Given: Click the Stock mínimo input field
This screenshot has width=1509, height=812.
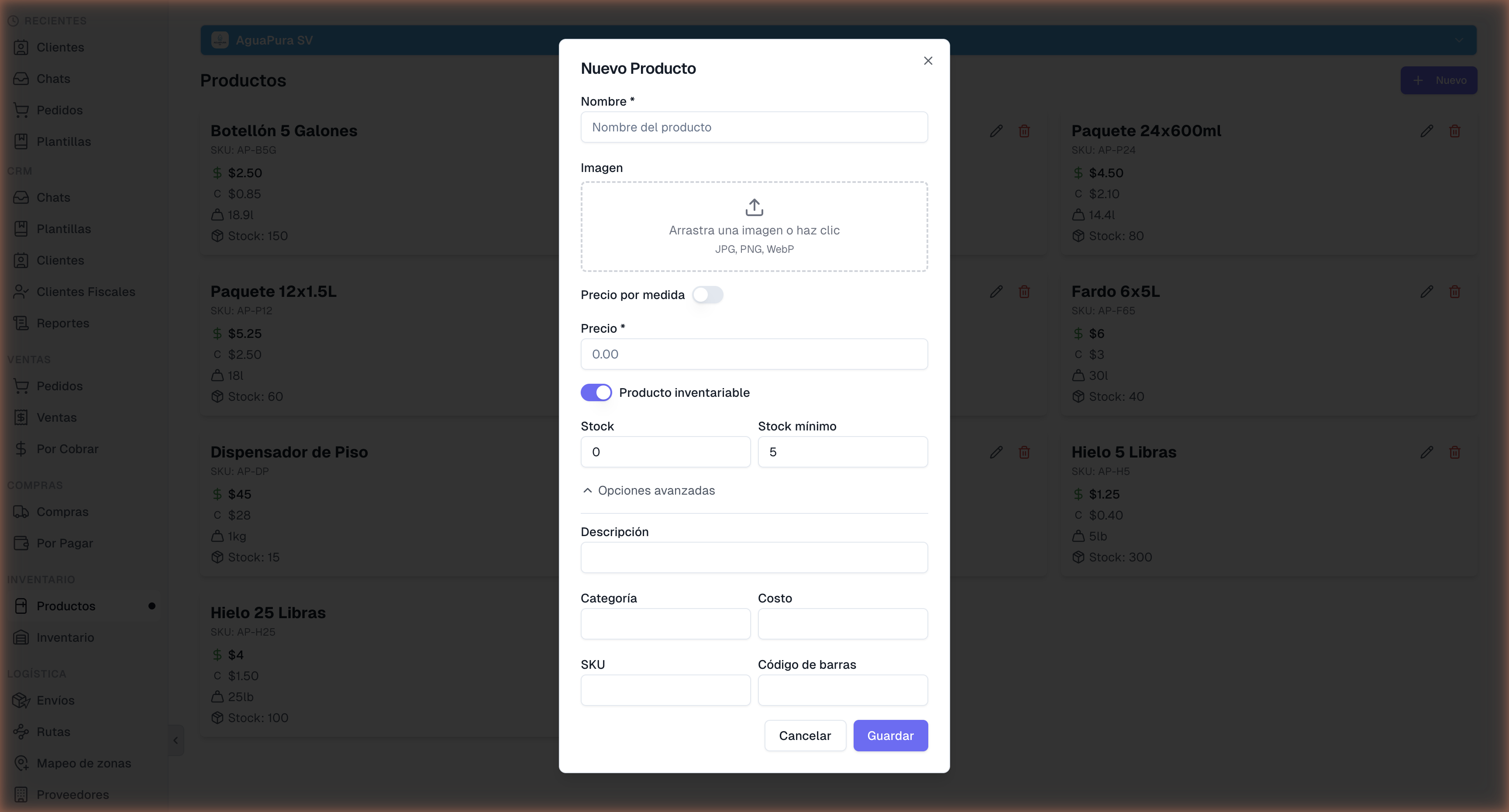Looking at the screenshot, I should click(x=842, y=452).
